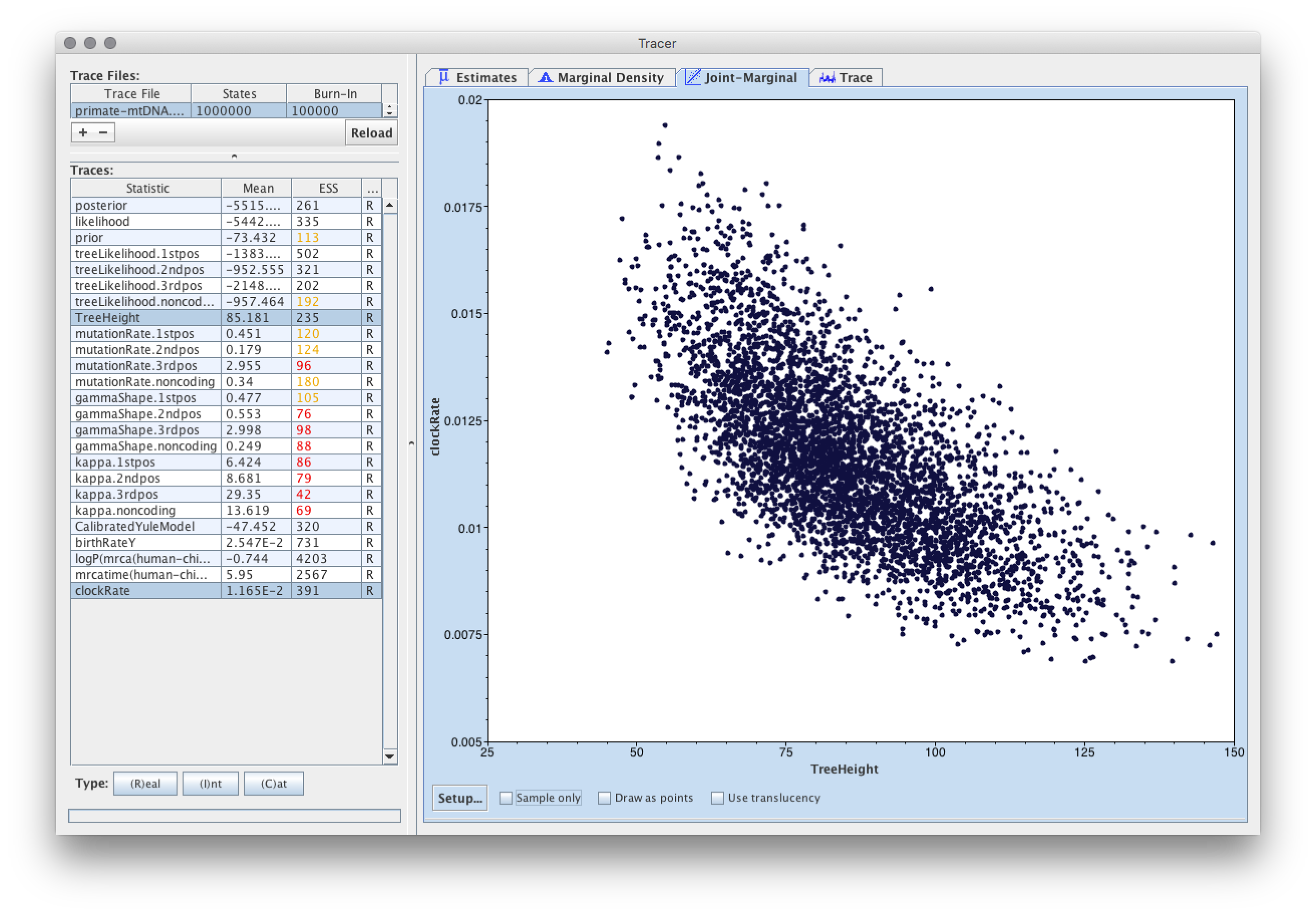
Task: Switch to the Marginal Density tab
Action: 610,78
